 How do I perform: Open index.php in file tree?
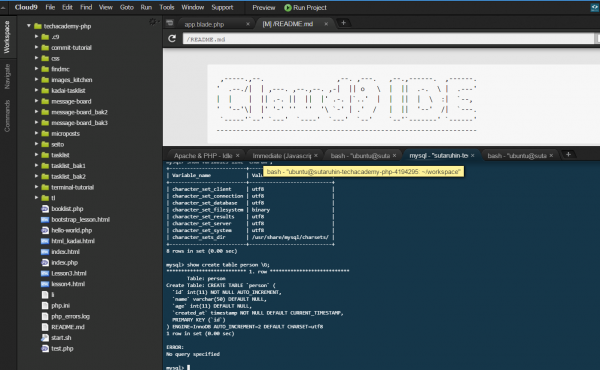pos(64,262)
